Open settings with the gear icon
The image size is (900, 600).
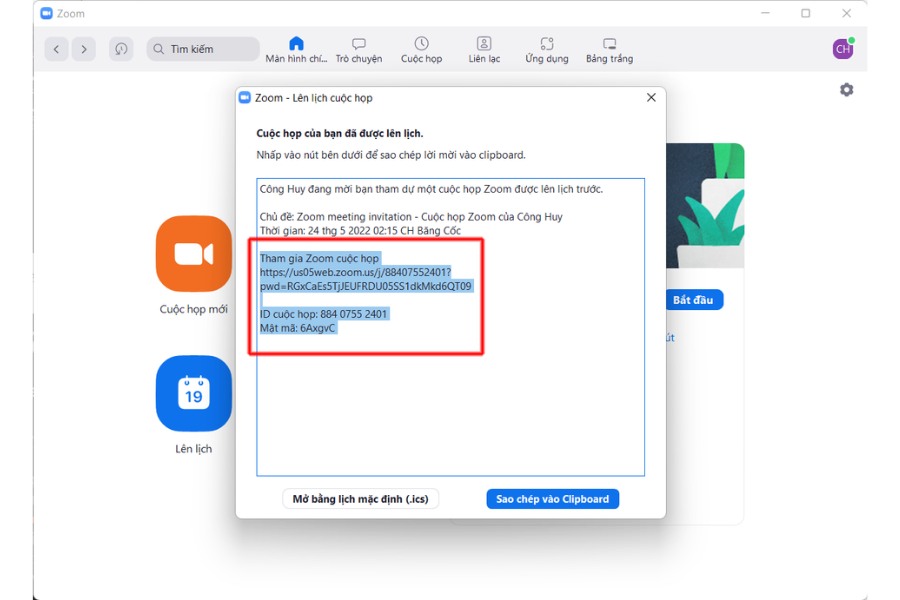click(847, 90)
